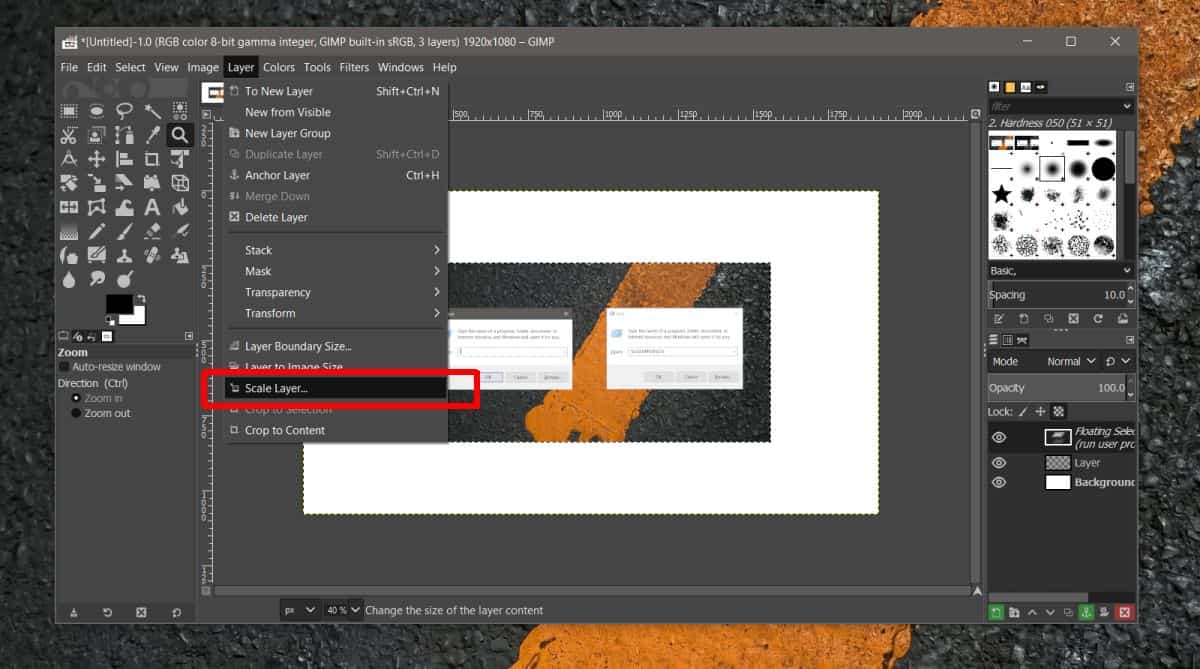Screen dimensions: 1200x669
Task: Raise layer with up arrow button
Action: coord(1033,612)
